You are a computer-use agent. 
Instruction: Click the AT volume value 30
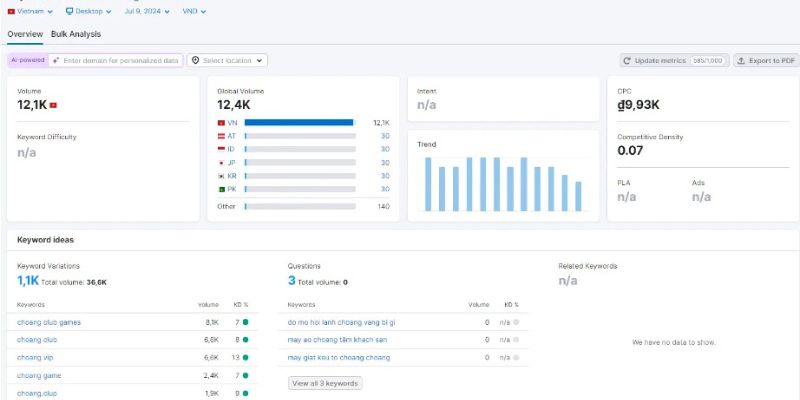[385, 136]
